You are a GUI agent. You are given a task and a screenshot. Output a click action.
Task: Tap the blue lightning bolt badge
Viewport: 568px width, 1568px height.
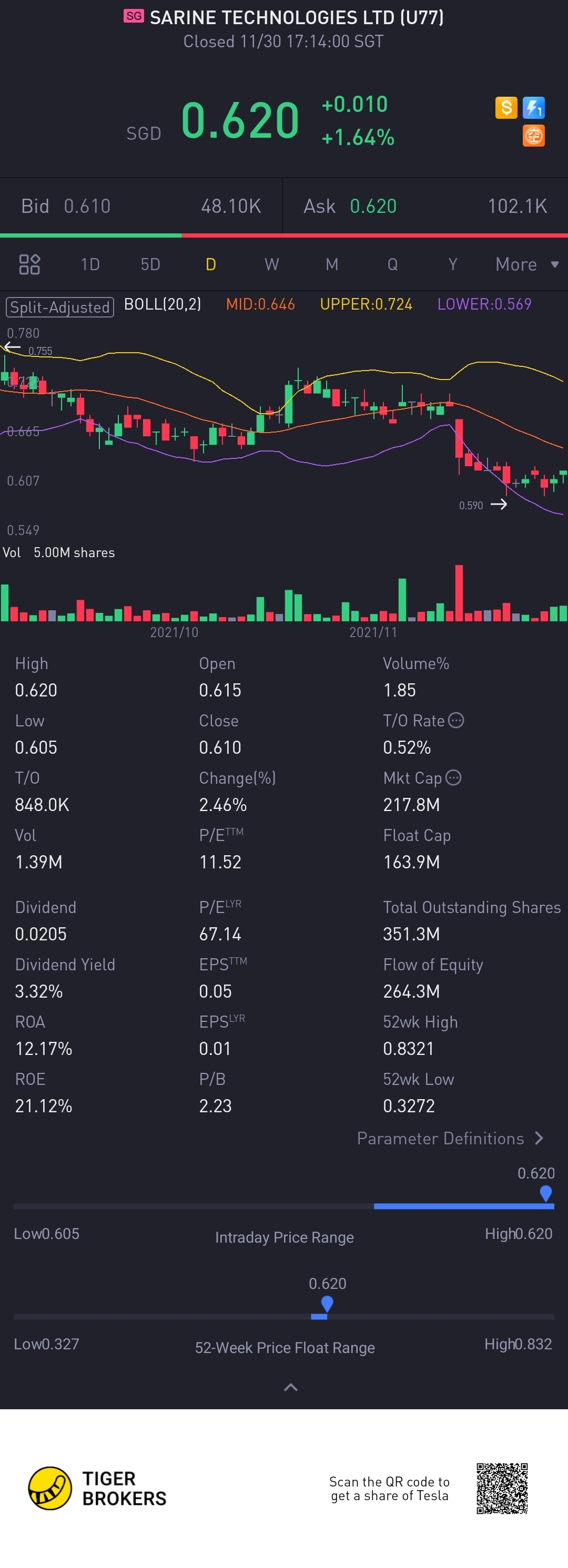(x=534, y=108)
